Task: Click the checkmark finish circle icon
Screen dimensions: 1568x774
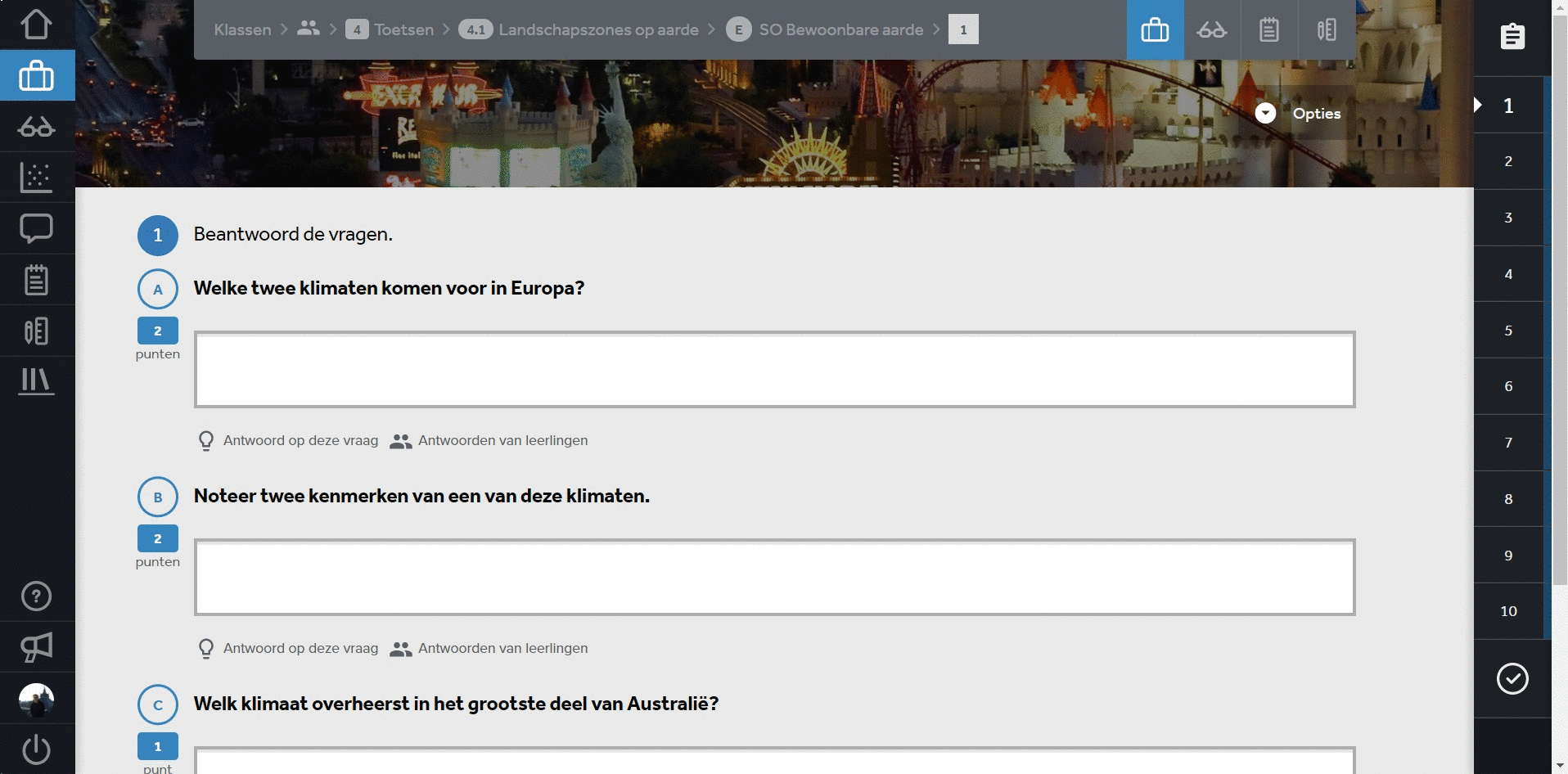Action: pyautogui.click(x=1512, y=679)
